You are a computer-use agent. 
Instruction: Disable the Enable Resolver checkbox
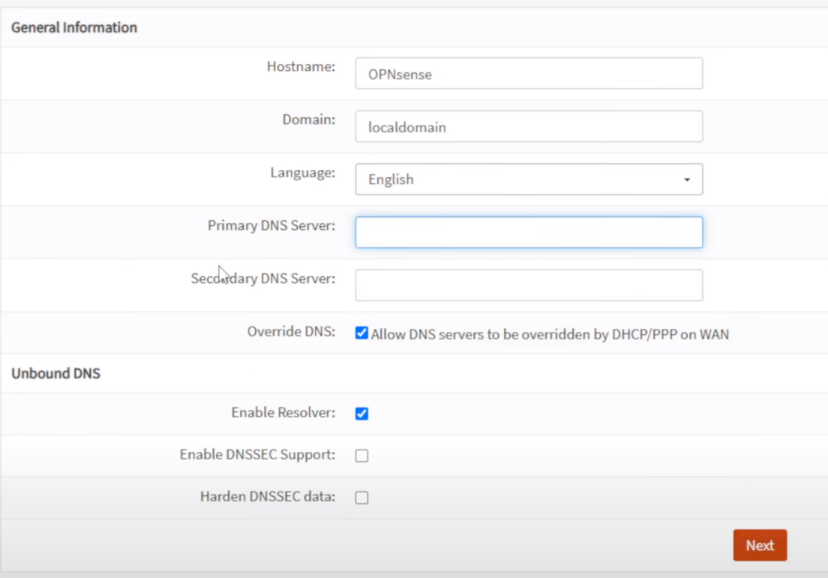point(362,413)
